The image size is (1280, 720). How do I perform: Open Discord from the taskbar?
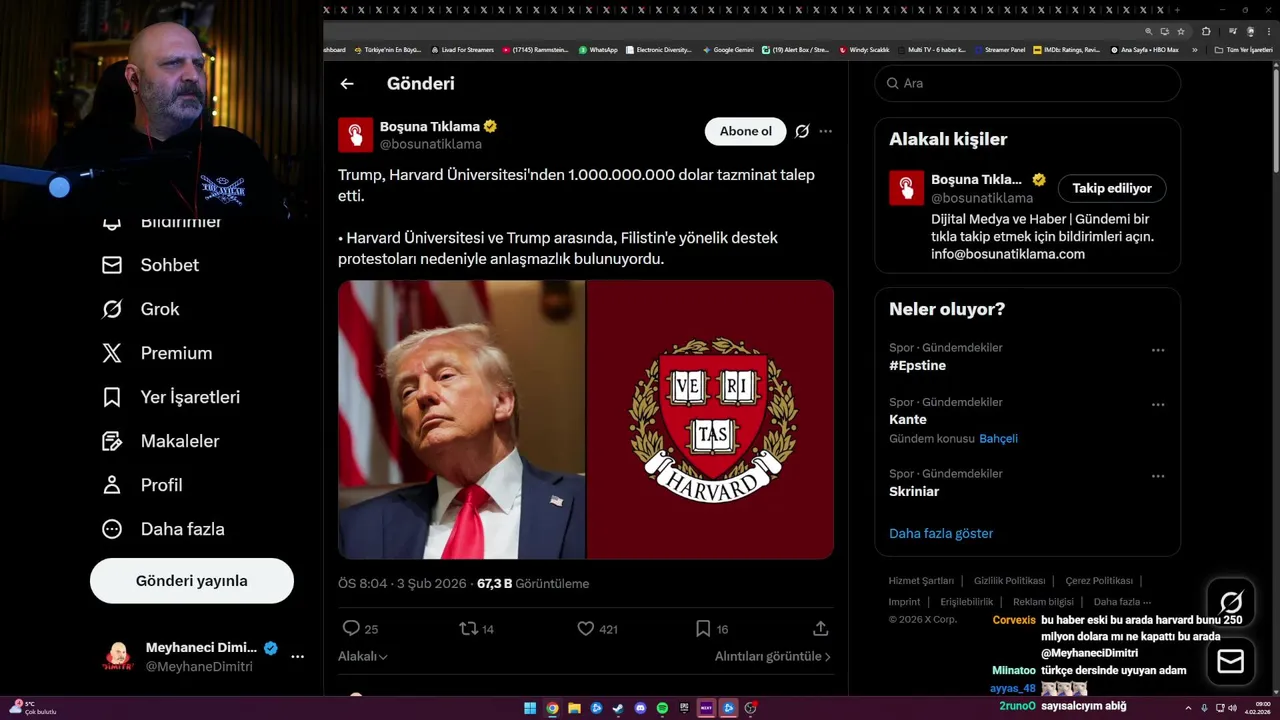(640, 708)
